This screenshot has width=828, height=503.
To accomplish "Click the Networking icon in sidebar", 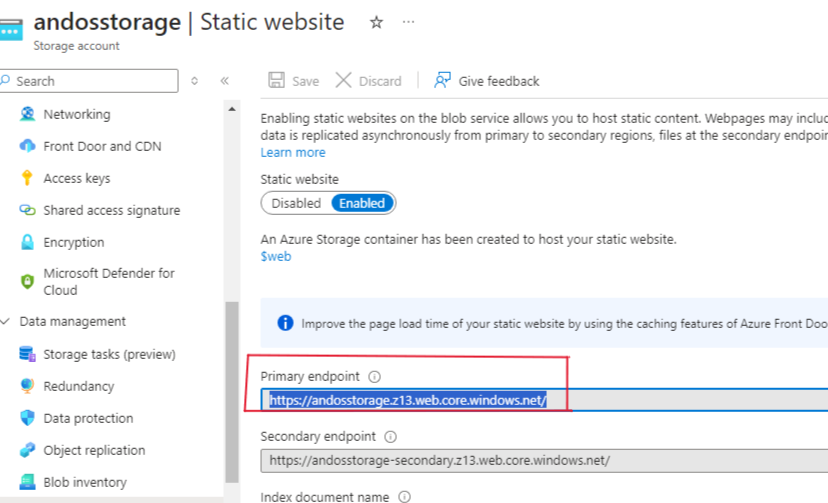I will coord(27,114).
